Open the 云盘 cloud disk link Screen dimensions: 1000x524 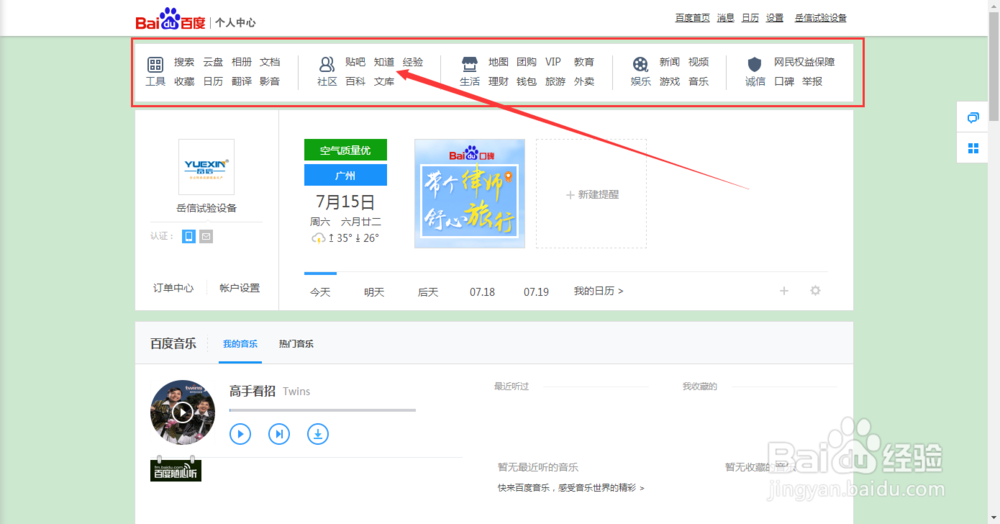tap(213, 62)
